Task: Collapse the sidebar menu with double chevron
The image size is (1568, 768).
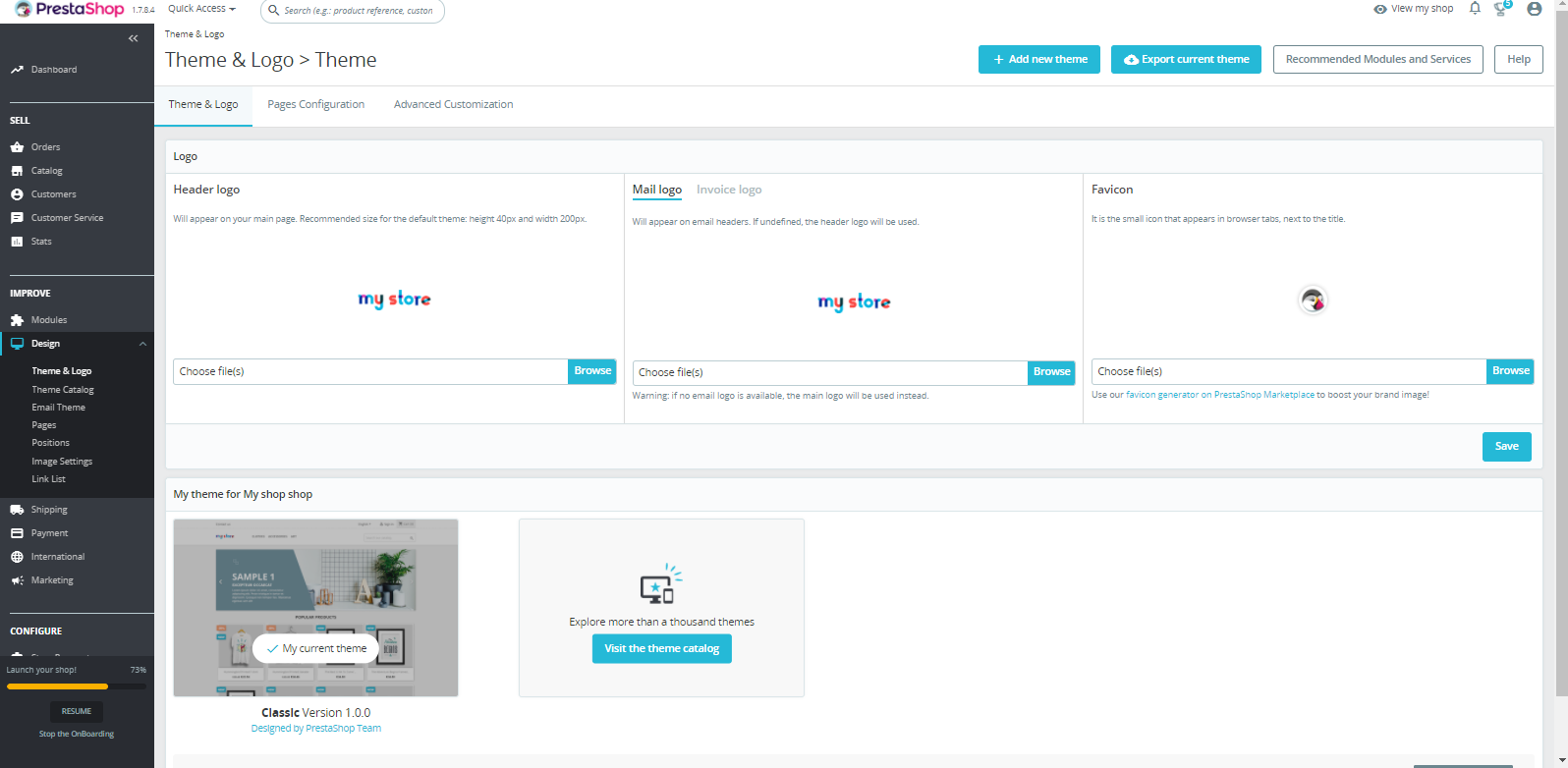Action: [x=134, y=38]
